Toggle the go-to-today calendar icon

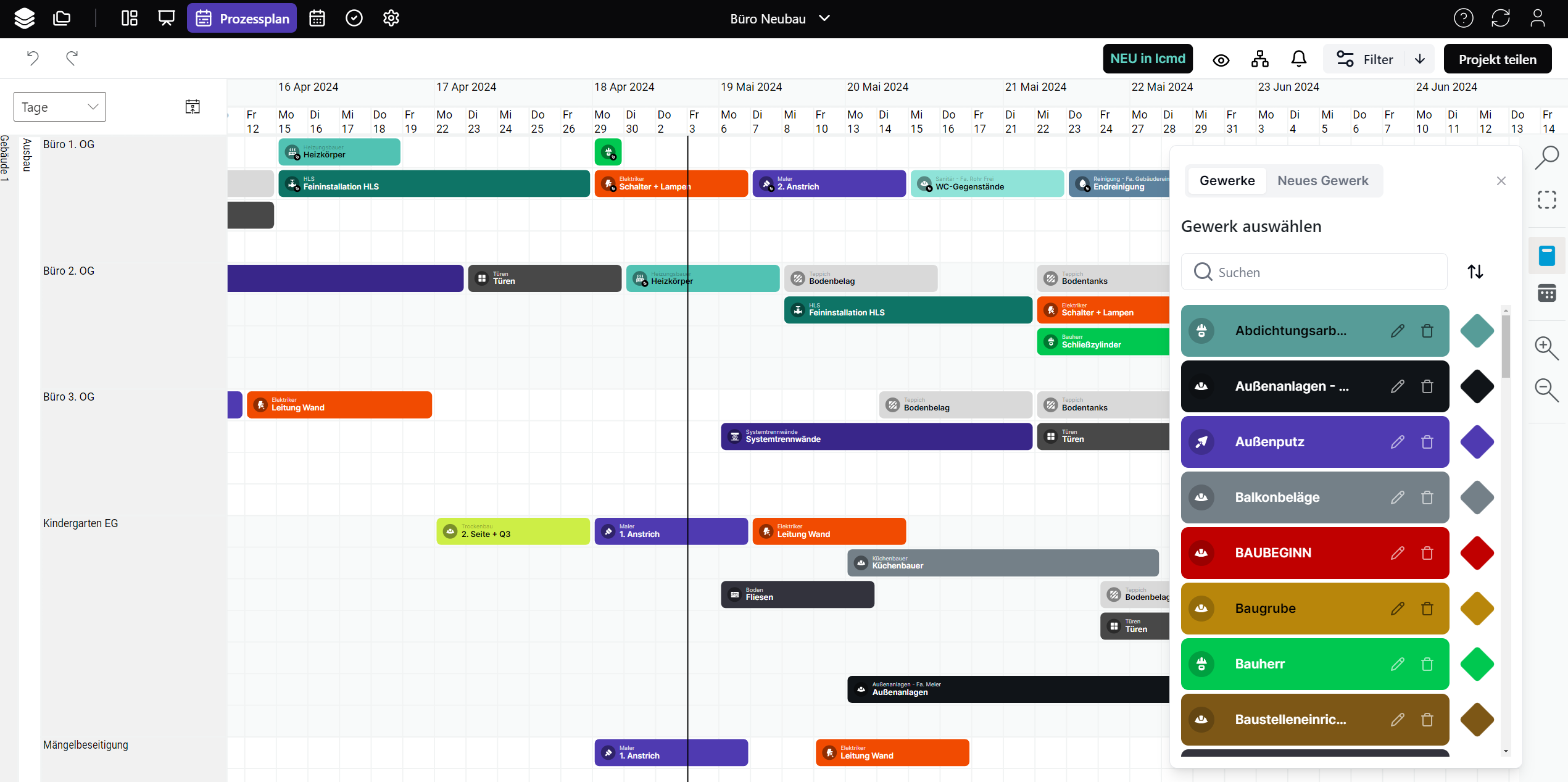pos(193,107)
